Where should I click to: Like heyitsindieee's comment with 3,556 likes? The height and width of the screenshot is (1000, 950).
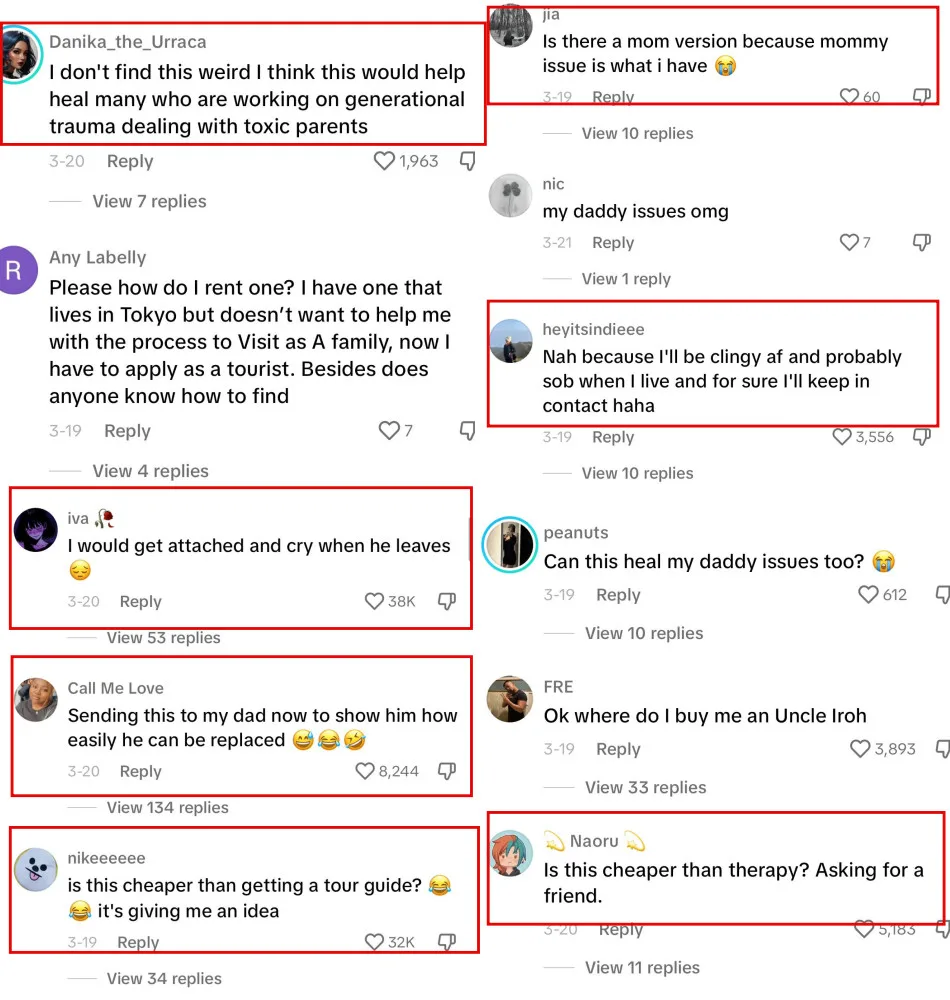click(842, 437)
